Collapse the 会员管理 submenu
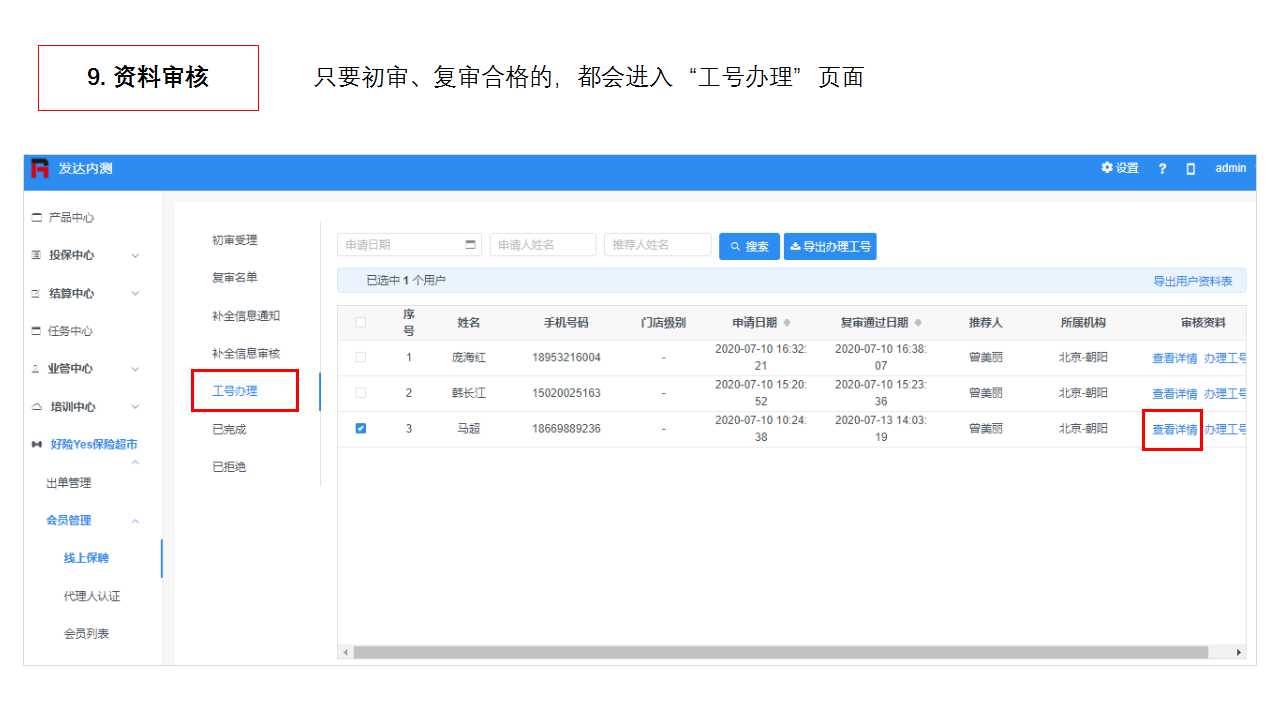This screenshot has width=1280, height=720. [135, 521]
